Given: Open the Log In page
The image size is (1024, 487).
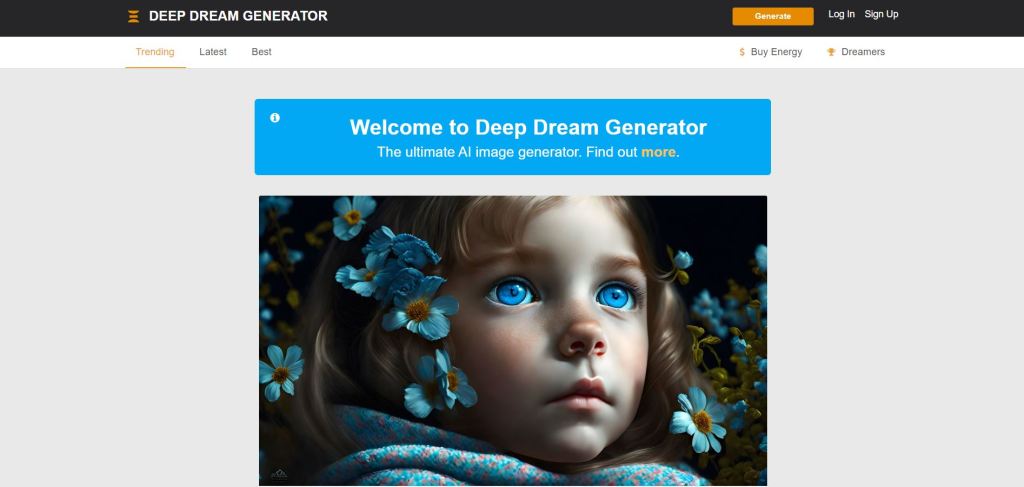Looking at the screenshot, I should tap(841, 14).
